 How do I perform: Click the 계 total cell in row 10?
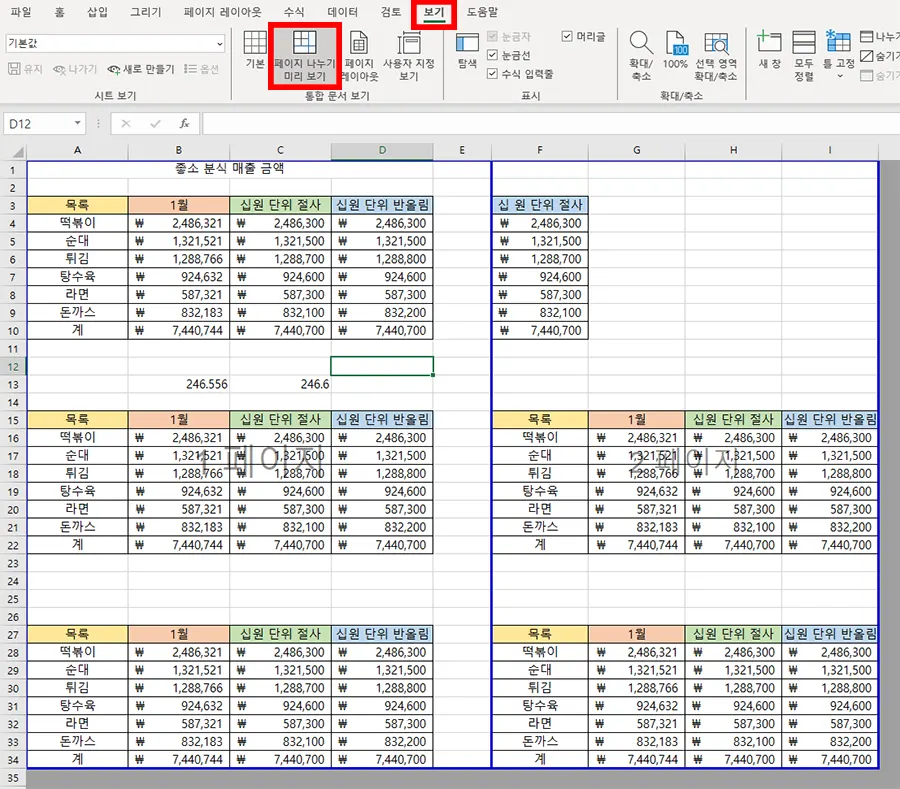coord(77,330)
